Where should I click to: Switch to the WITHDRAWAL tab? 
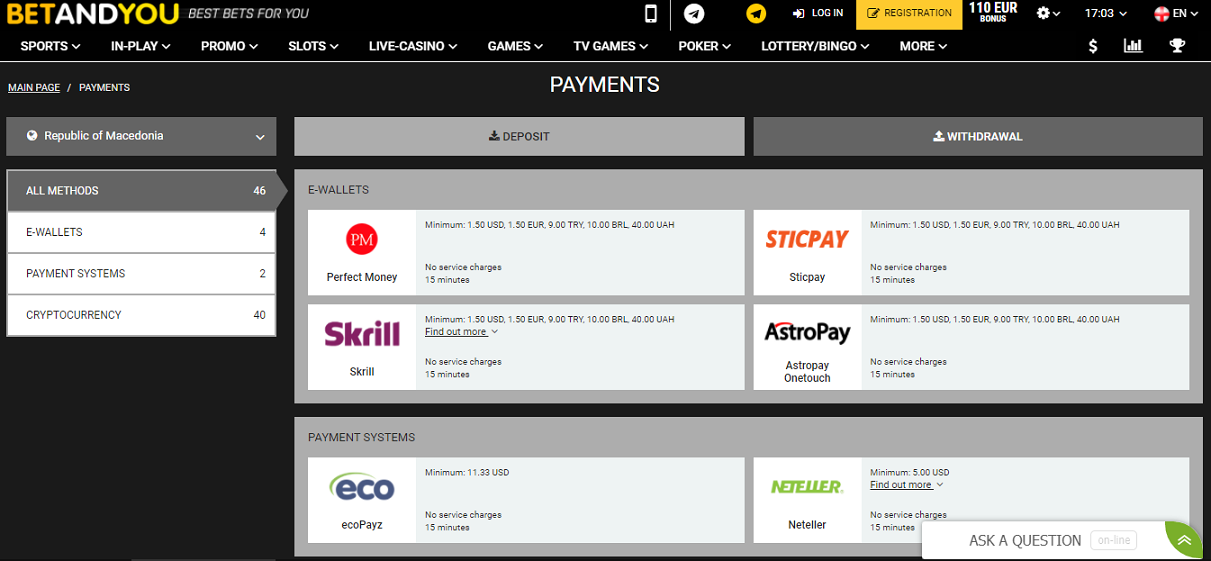(x=978, y=137)
